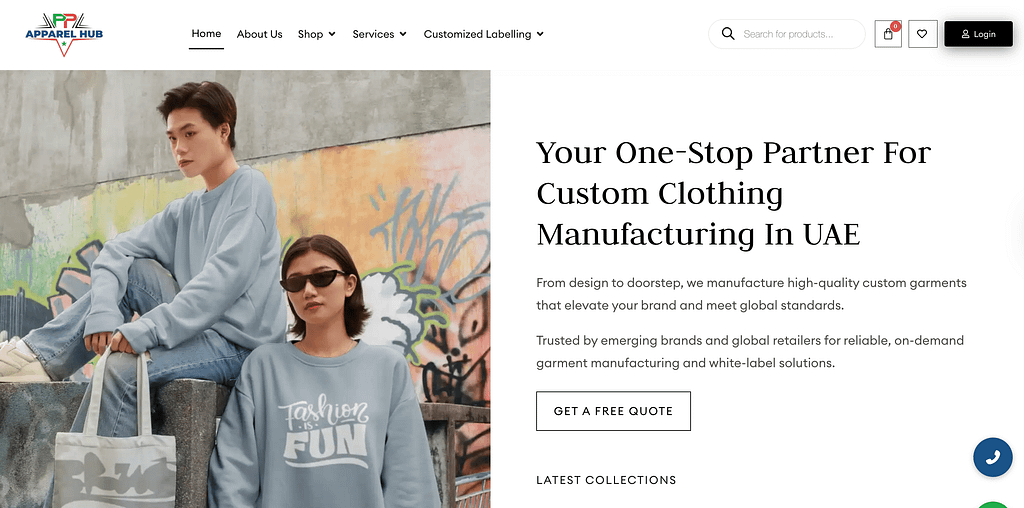The image size is (1024, 508).
Task: Click the red cart count badge
Action: [x=895, y=25]
